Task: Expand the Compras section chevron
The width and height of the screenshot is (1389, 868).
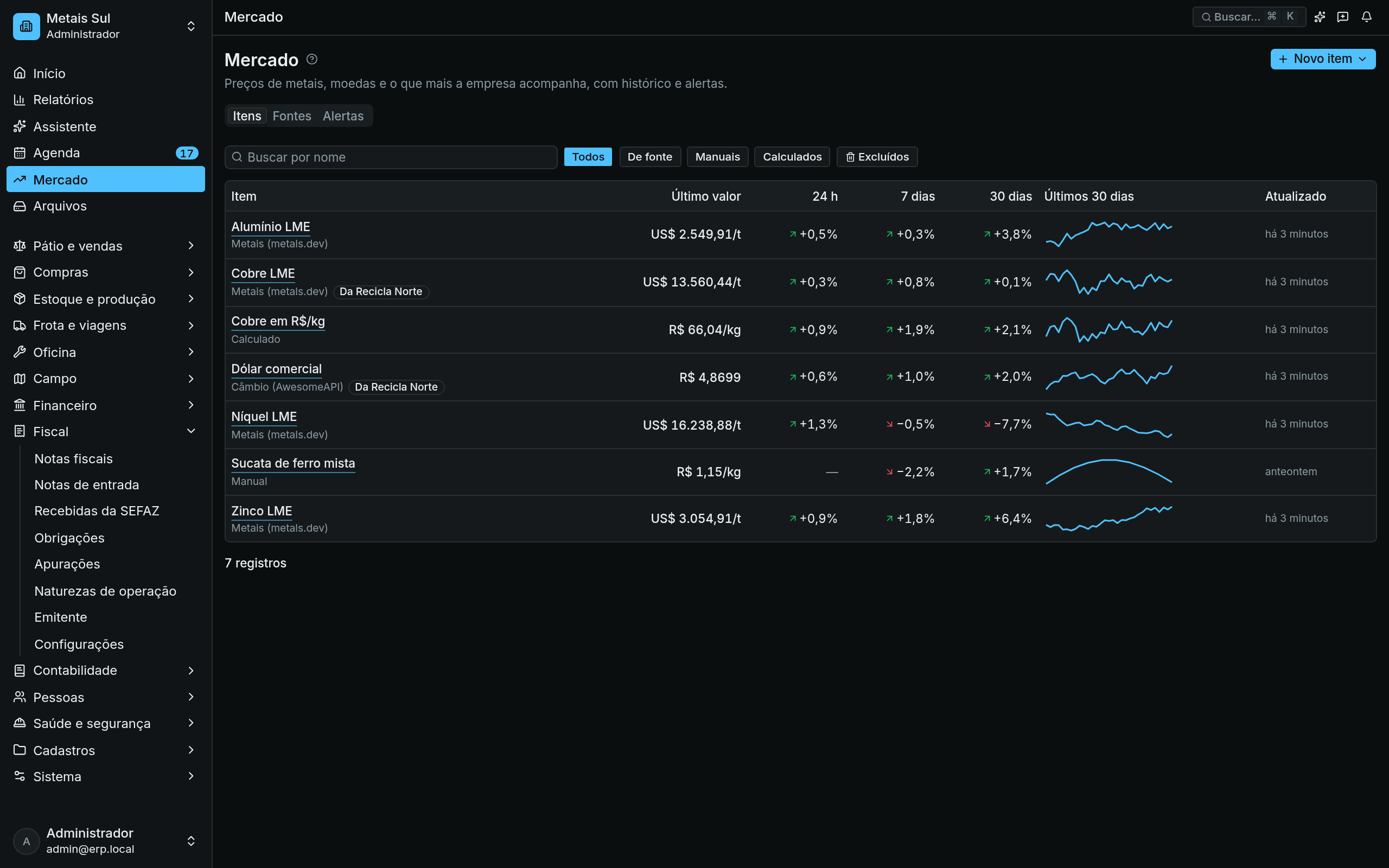Action: pyautogui.click(x=191, y=272)
